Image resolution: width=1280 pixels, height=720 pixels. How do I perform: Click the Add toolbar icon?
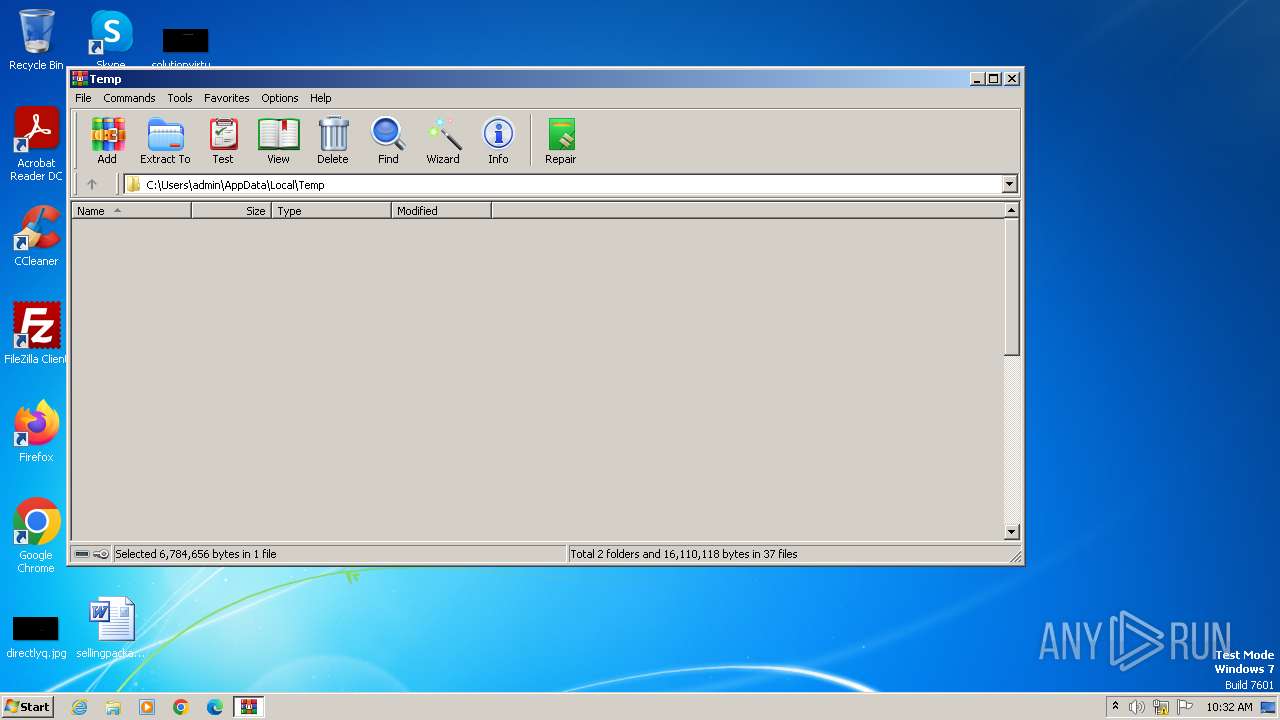pos(107,141)
